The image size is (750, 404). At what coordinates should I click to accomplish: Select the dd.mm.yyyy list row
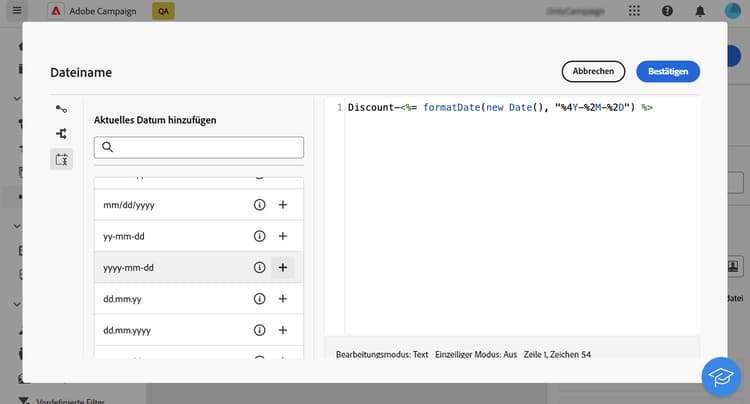[x=199, y=330]
